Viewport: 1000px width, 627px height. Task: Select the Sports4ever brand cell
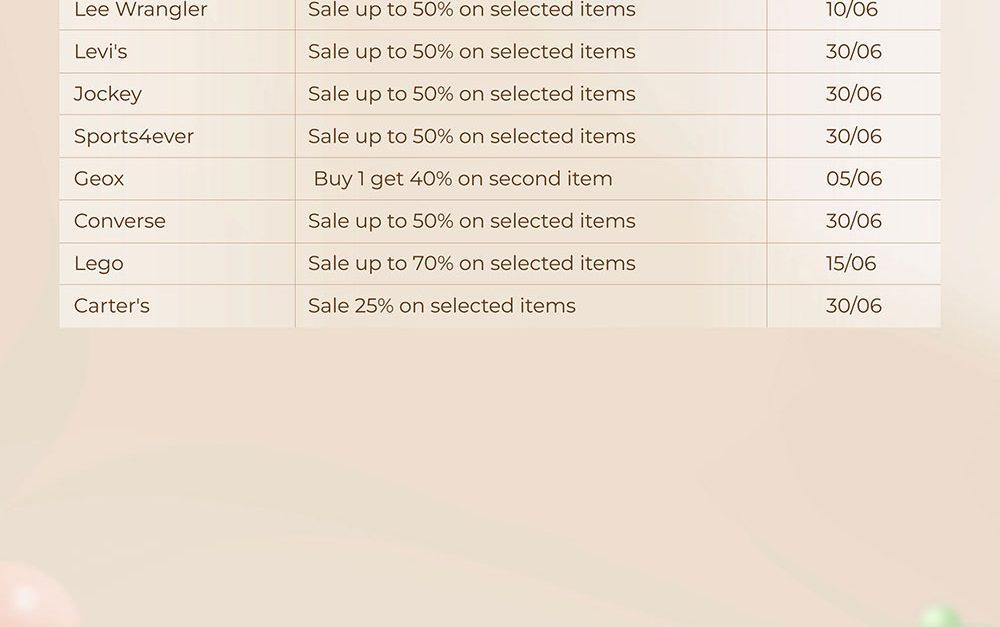(177, 136)
